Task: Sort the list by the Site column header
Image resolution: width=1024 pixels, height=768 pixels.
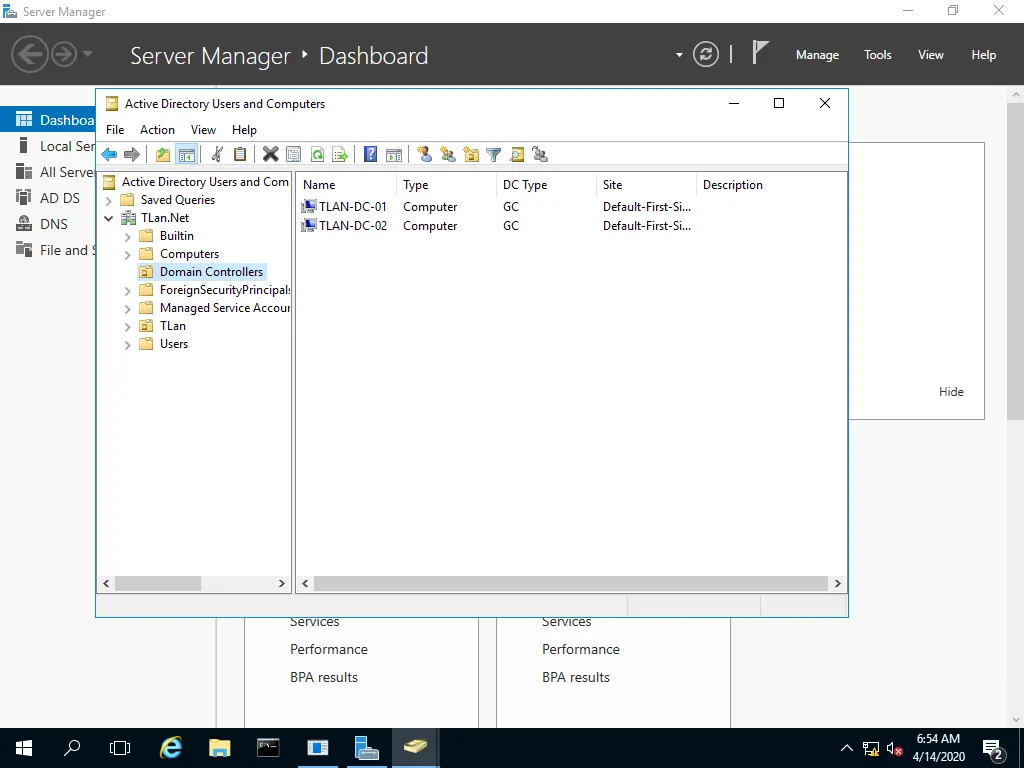Action: point(647,185)
